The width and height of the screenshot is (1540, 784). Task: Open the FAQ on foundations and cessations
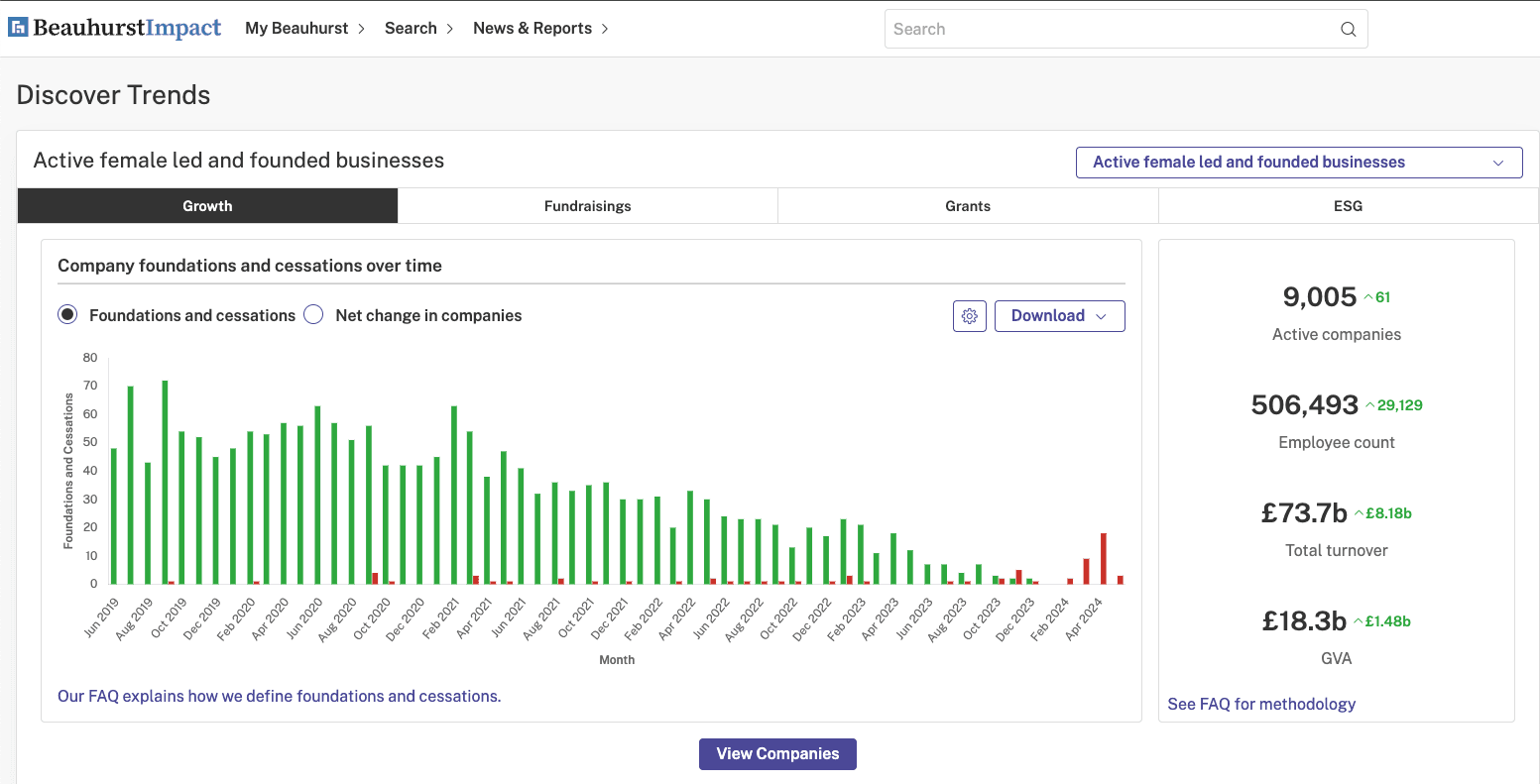coord(280,696)
